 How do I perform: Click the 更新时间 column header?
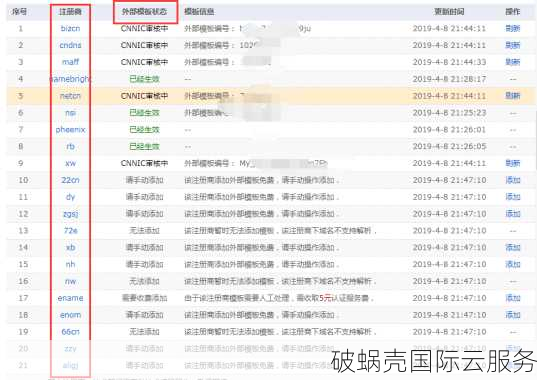(x=449, y=12)
